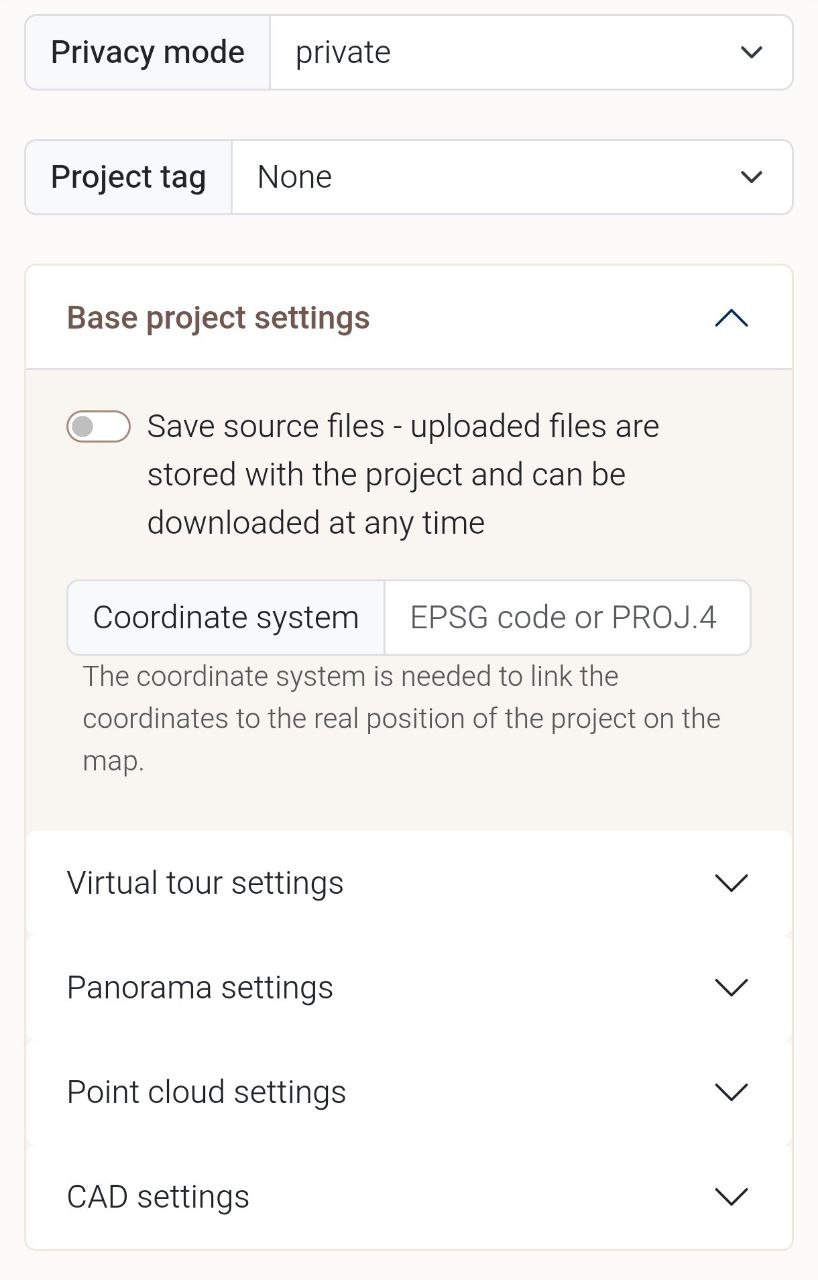818x1280 pixels.
Task: Click the EPSG code or PROJ.4 input field
Action: pos(566,617)
